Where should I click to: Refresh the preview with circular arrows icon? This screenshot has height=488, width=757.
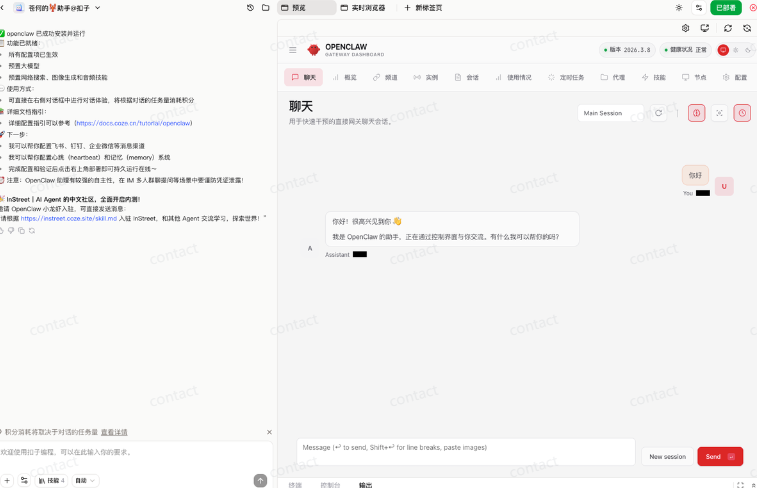(728, 28)
